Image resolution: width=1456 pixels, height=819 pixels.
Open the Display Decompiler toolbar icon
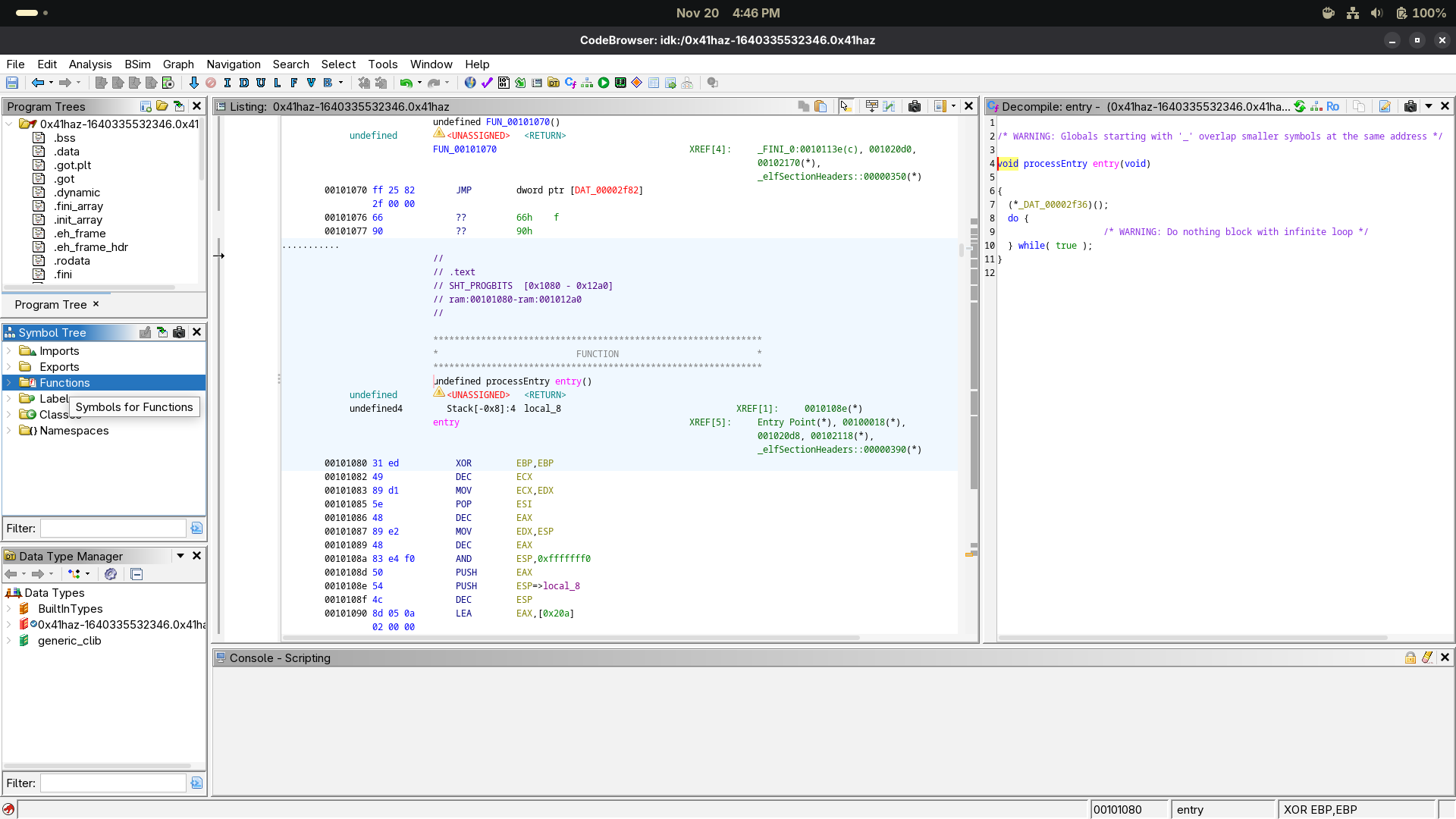(x=570, y=83)
